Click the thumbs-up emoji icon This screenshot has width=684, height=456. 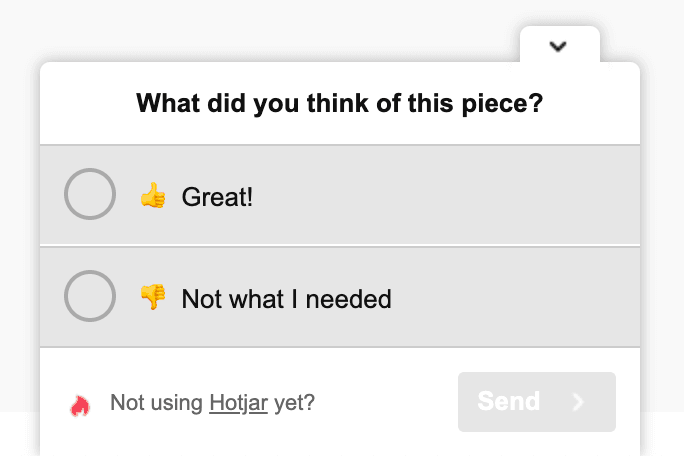click(153, 197)
